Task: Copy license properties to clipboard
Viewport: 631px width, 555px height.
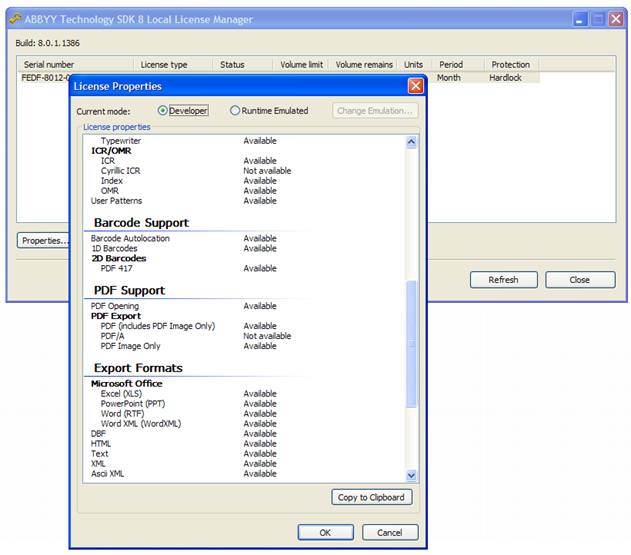Action: [x=371, y=497]
